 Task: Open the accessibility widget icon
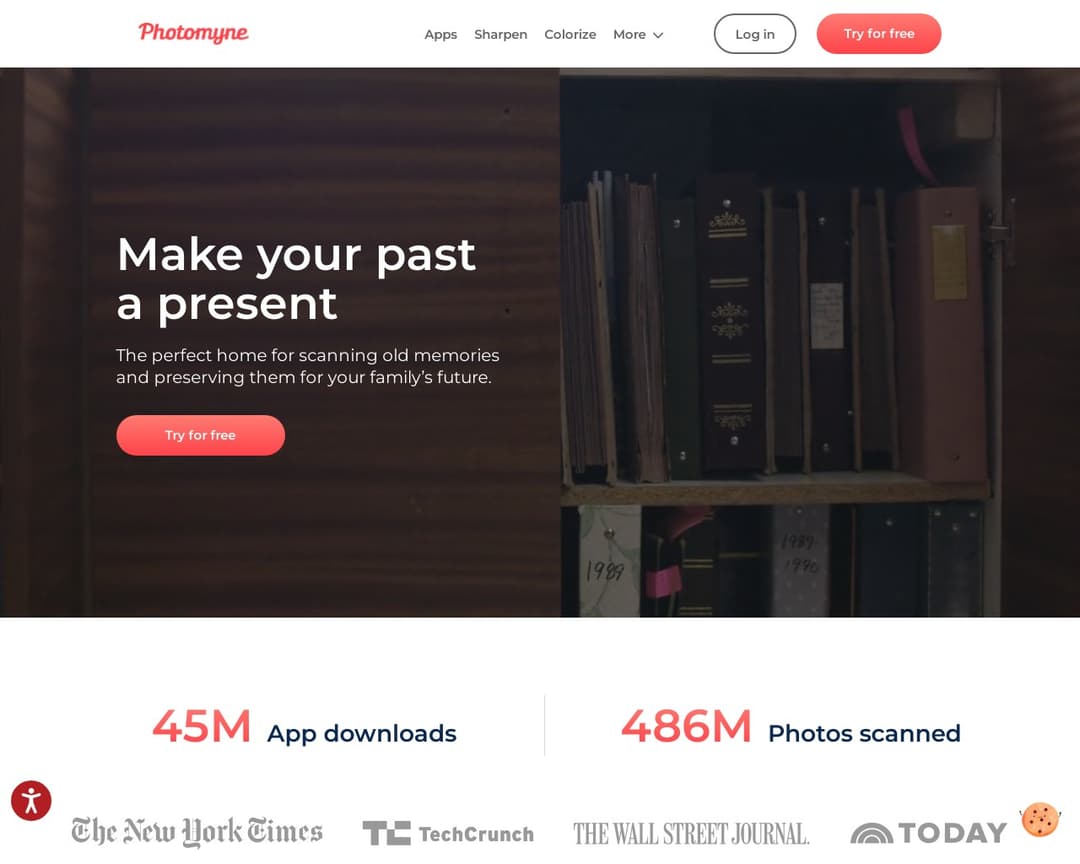pyautogui.click(x=31, y=801)
